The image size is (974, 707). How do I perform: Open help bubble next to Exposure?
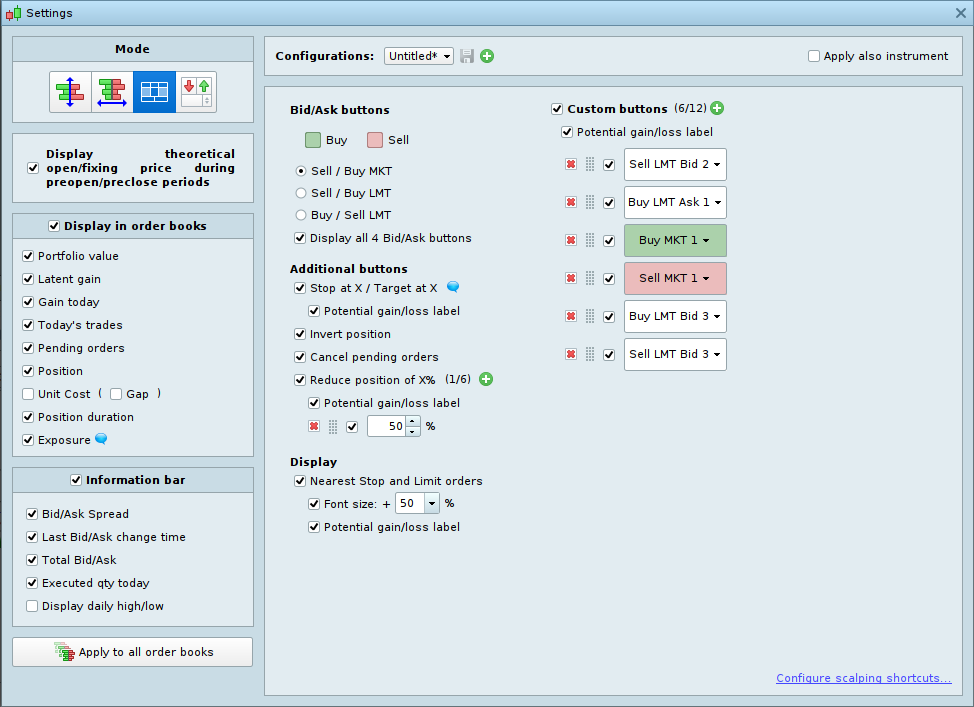coord(101,439)
